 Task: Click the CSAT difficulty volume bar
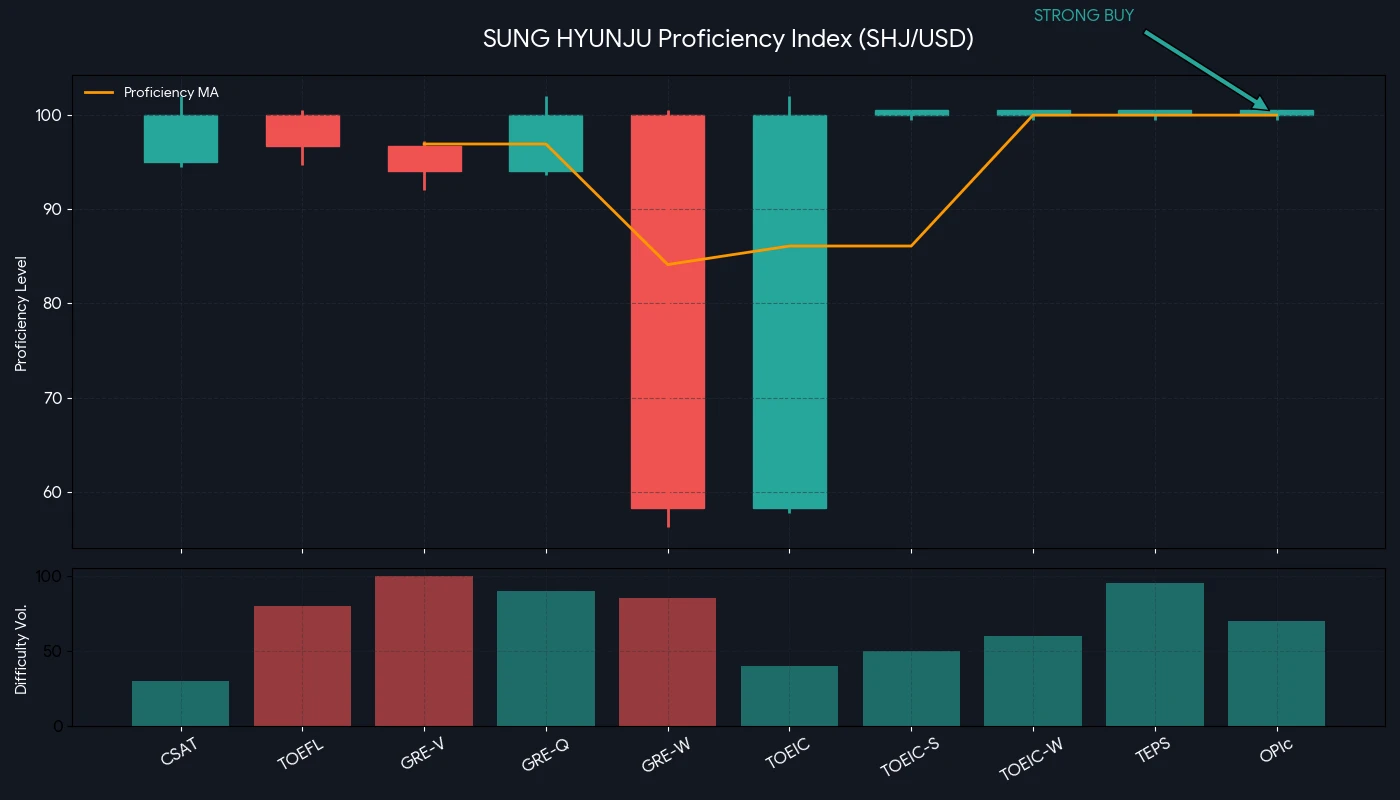181,703
